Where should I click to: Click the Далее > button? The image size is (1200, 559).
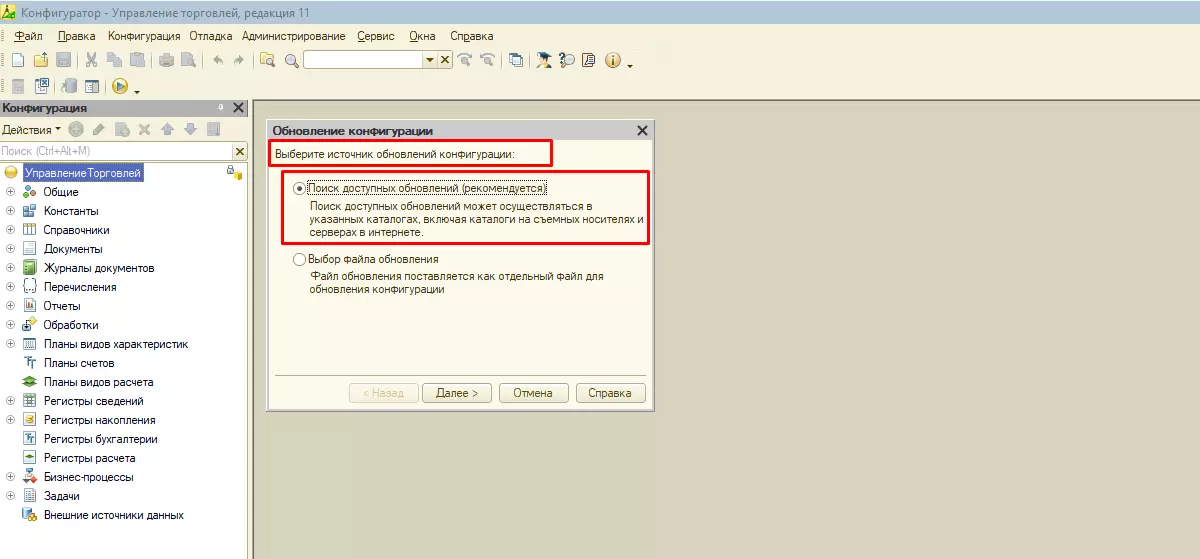point(457,393)
